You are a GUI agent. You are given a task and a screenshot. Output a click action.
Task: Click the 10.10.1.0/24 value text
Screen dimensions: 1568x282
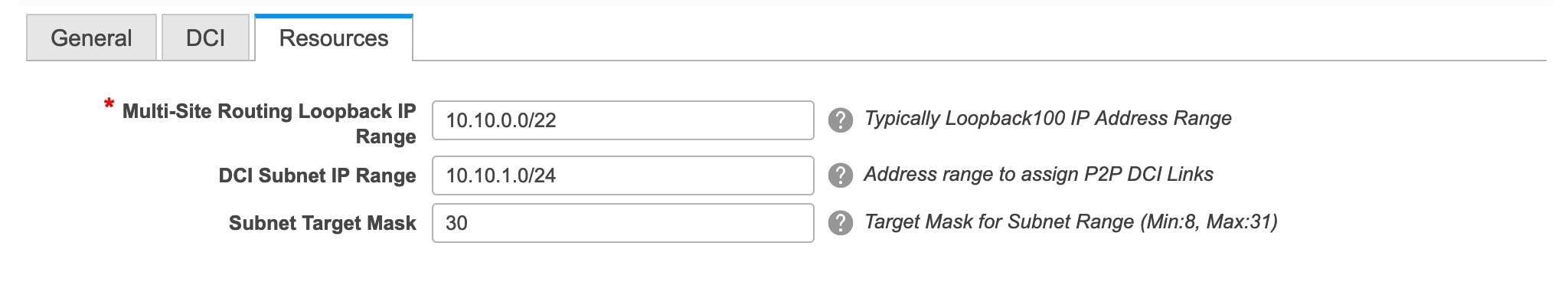click(501, 175)
